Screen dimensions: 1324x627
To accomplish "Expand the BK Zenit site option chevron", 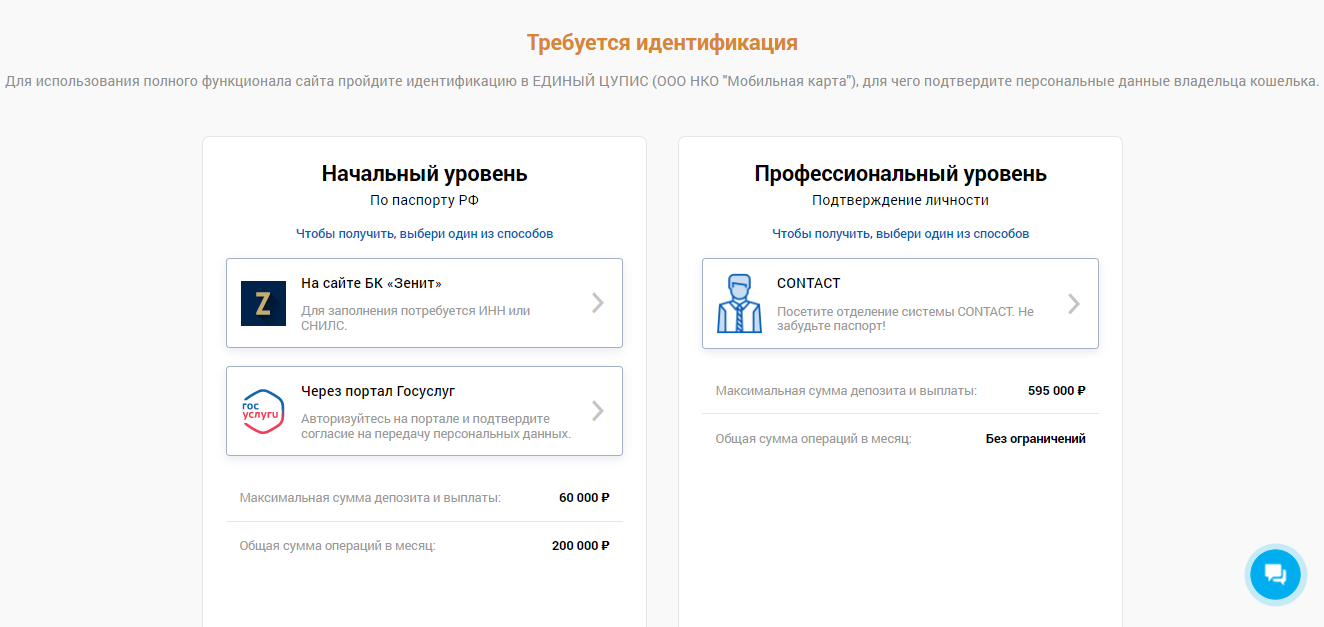I will [x=598, y=303].
